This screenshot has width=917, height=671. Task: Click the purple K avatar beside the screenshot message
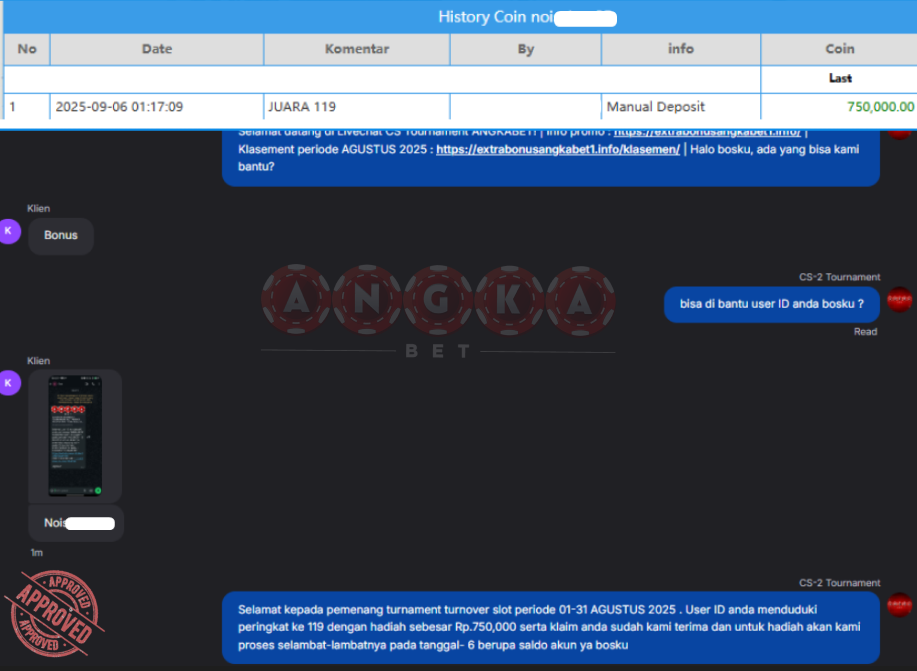pos(9,383)
